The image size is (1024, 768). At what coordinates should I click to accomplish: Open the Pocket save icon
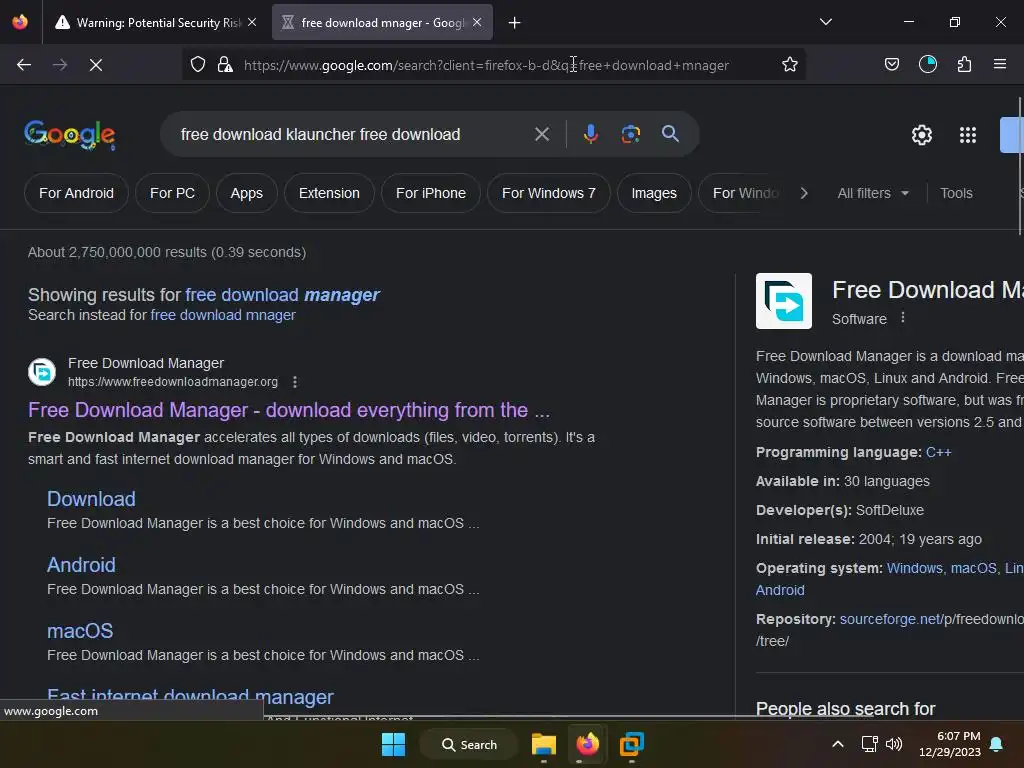(x=891, y=65)
